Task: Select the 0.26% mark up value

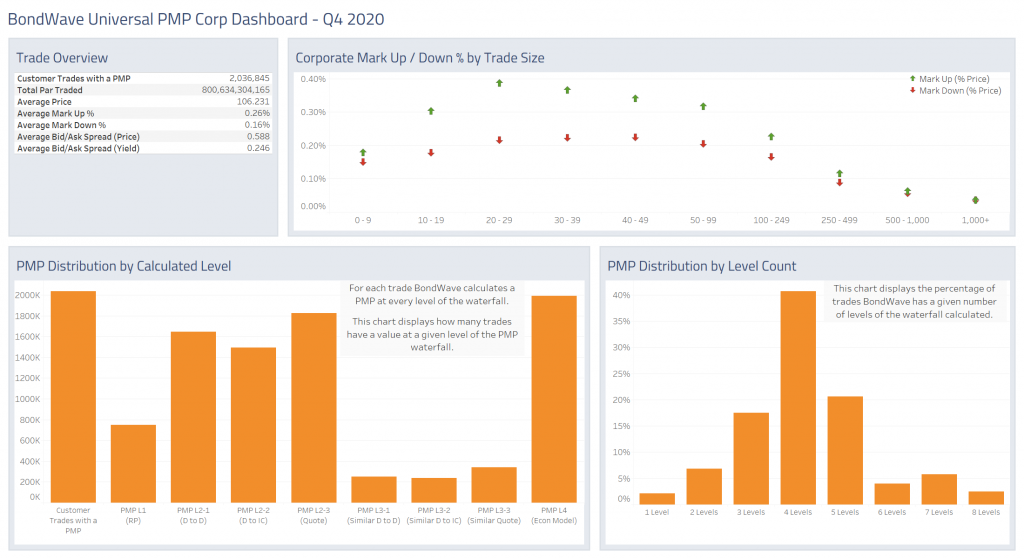Action: pos(257,114)
